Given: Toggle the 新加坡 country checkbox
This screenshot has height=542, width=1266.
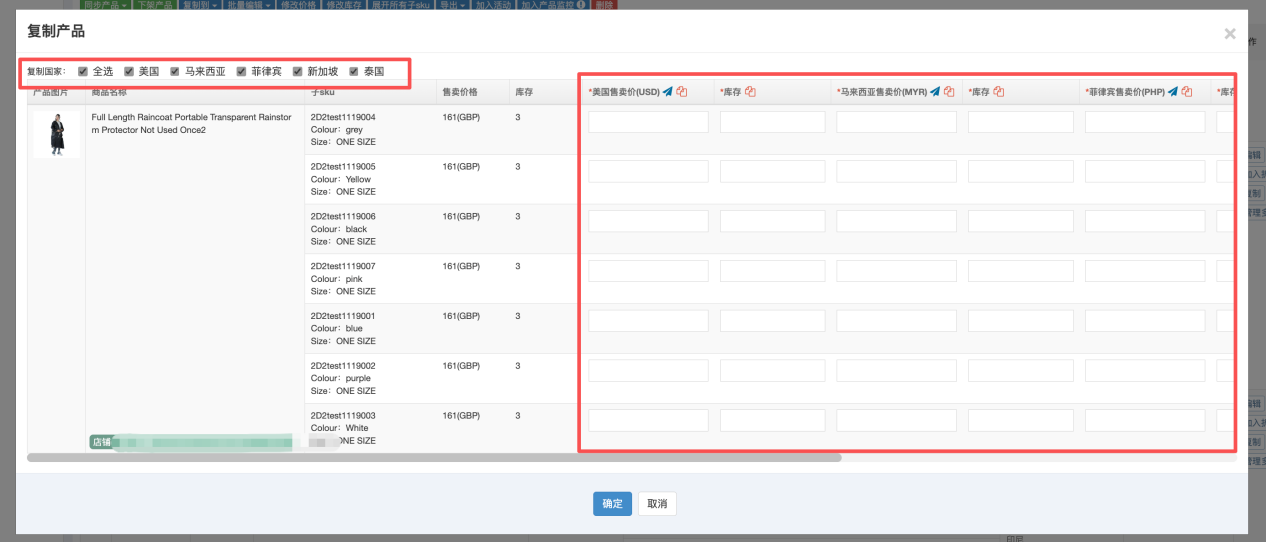Looking at the screenshot, I should (298, 72).
